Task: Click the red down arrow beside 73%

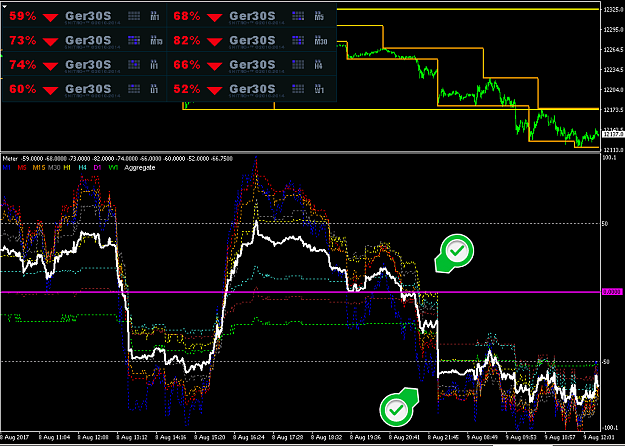Action: 51,42
